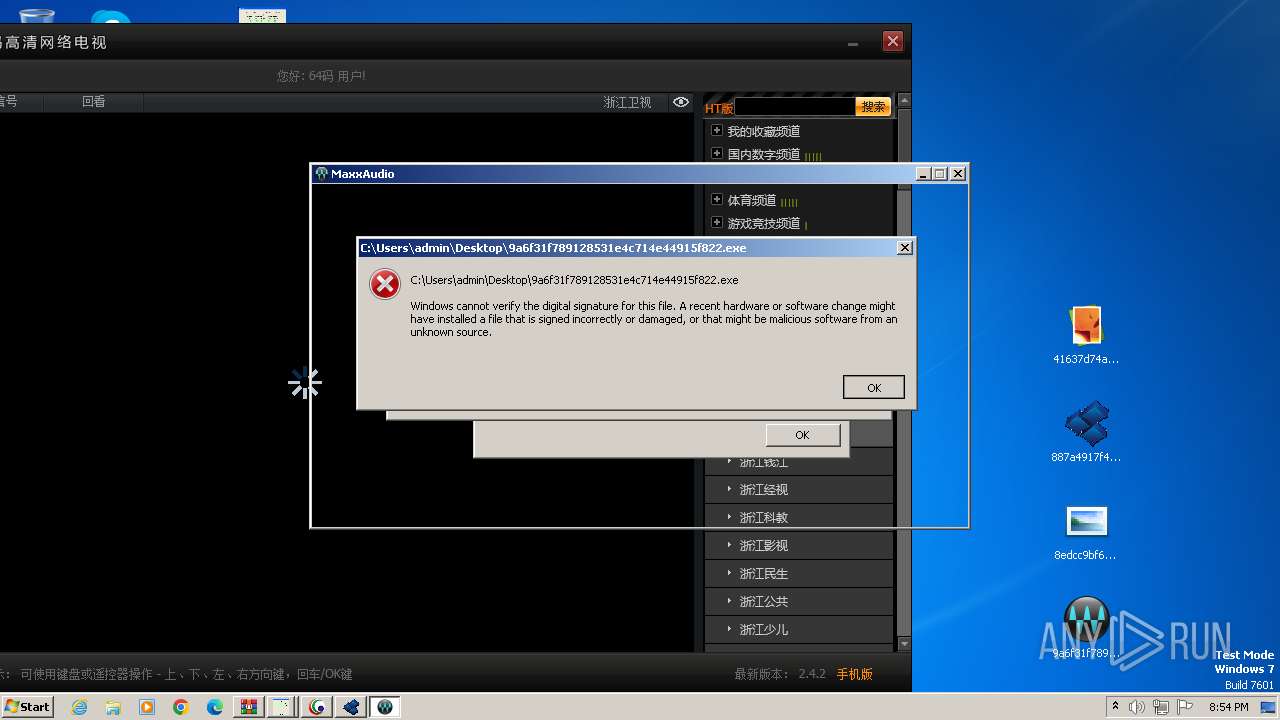Click the 浙江卫视 current channel label

[x=627, y=102]
